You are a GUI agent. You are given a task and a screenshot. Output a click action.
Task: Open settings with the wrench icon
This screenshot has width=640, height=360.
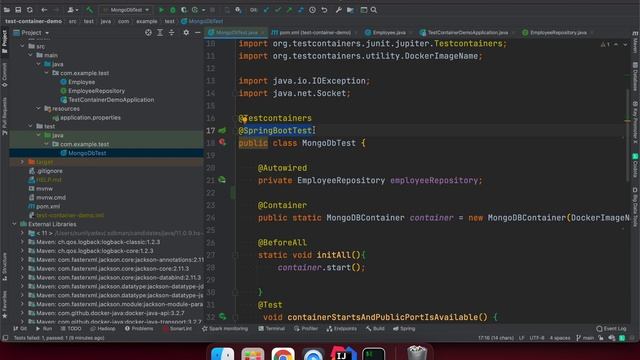tap(339, 10)
